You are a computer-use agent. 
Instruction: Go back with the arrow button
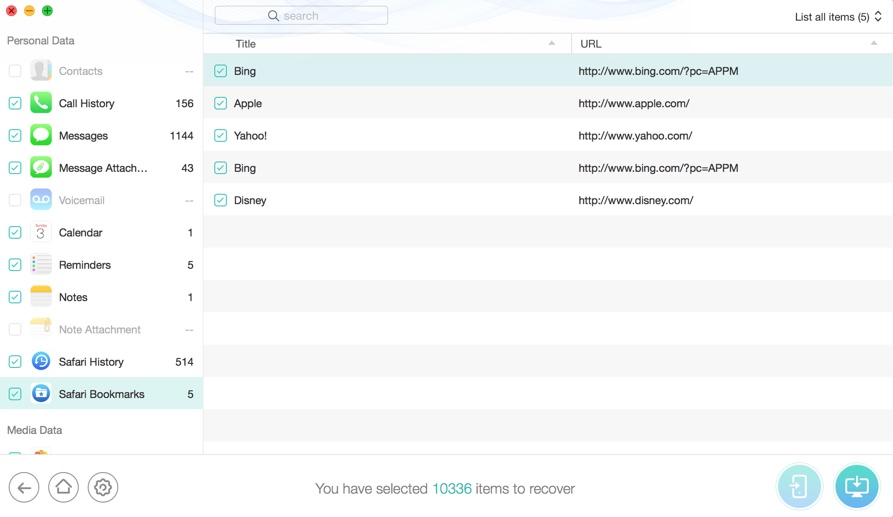[24, 487]
